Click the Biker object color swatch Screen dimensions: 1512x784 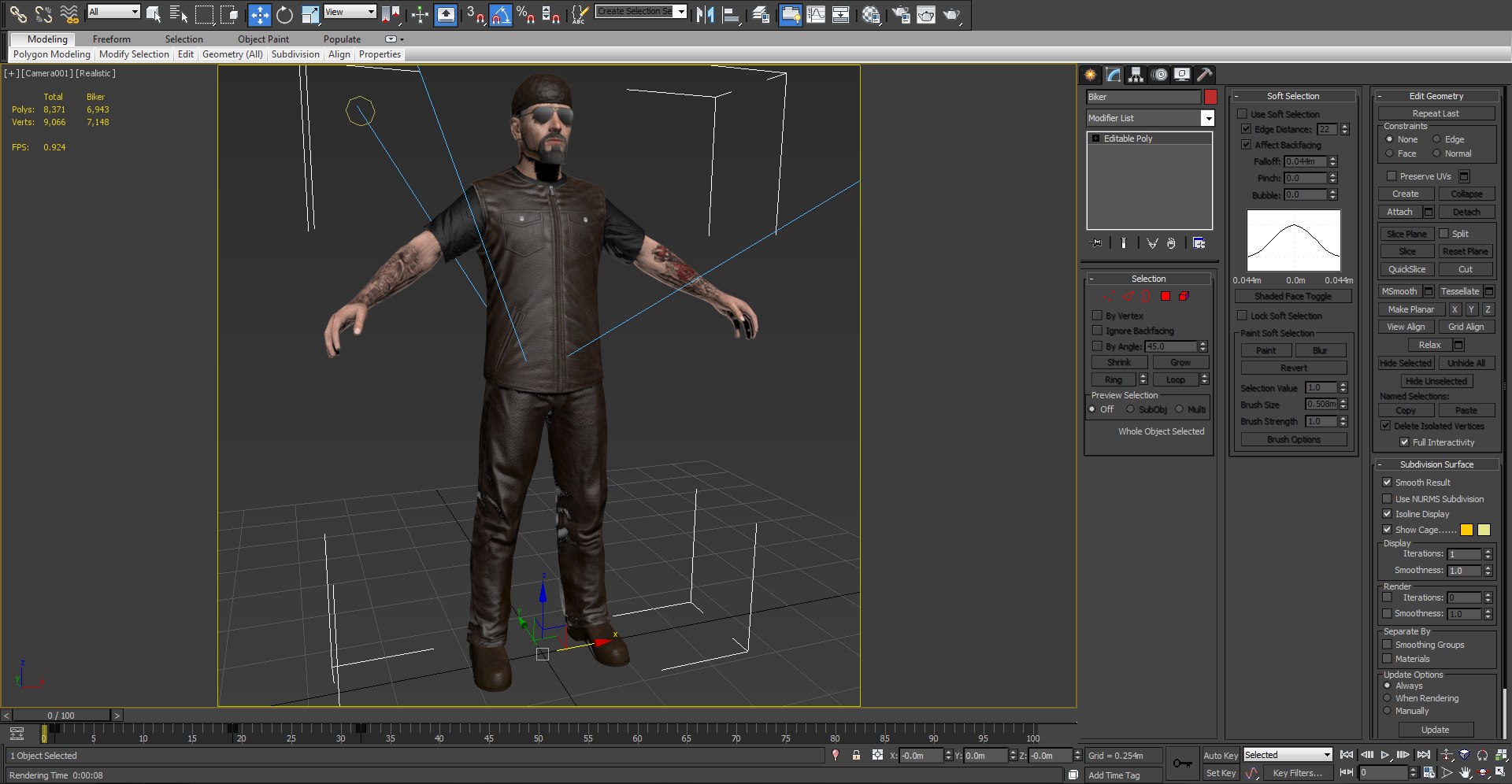[x=1210, y=97]
